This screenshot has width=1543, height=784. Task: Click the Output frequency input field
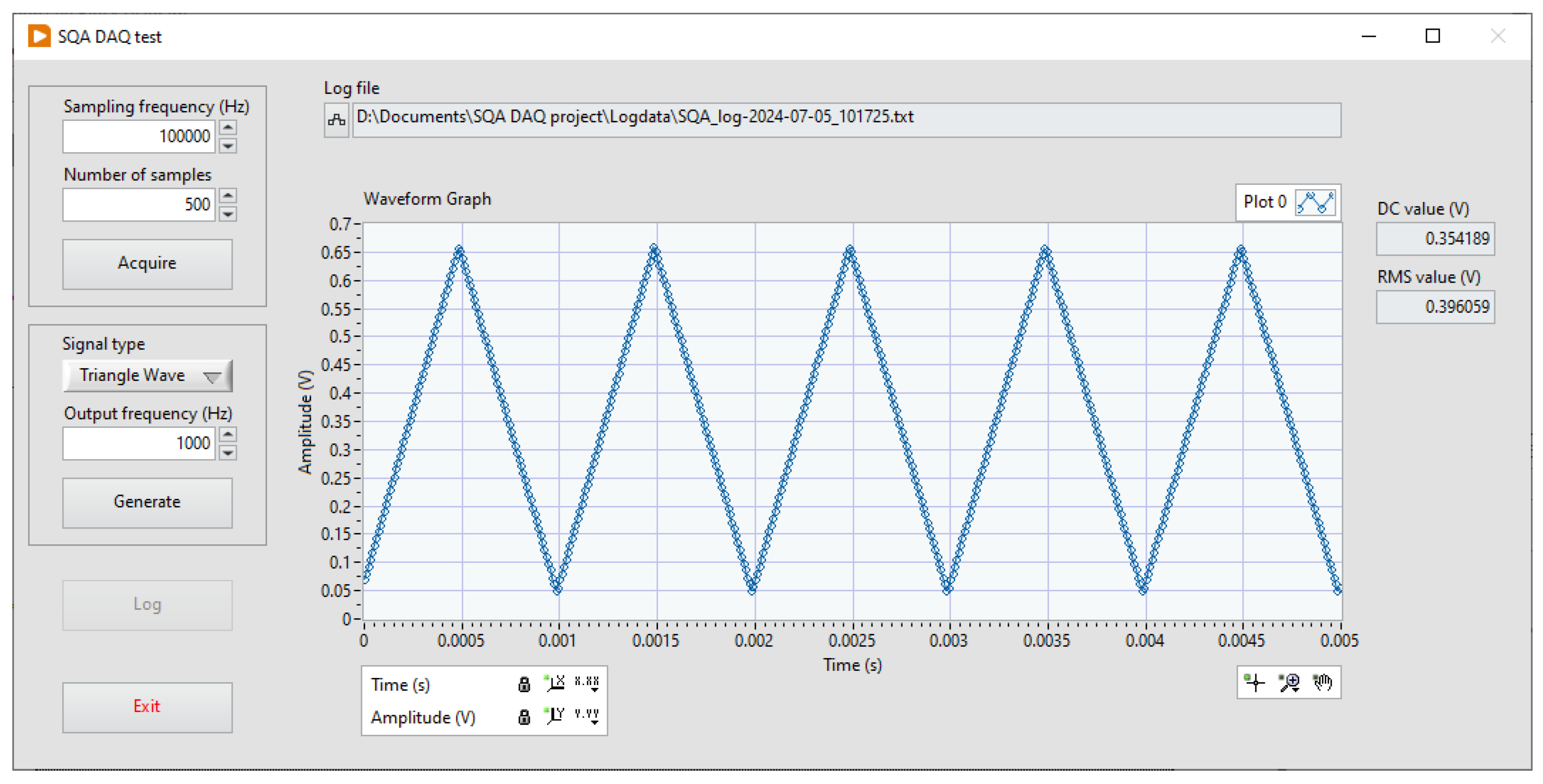139,443
